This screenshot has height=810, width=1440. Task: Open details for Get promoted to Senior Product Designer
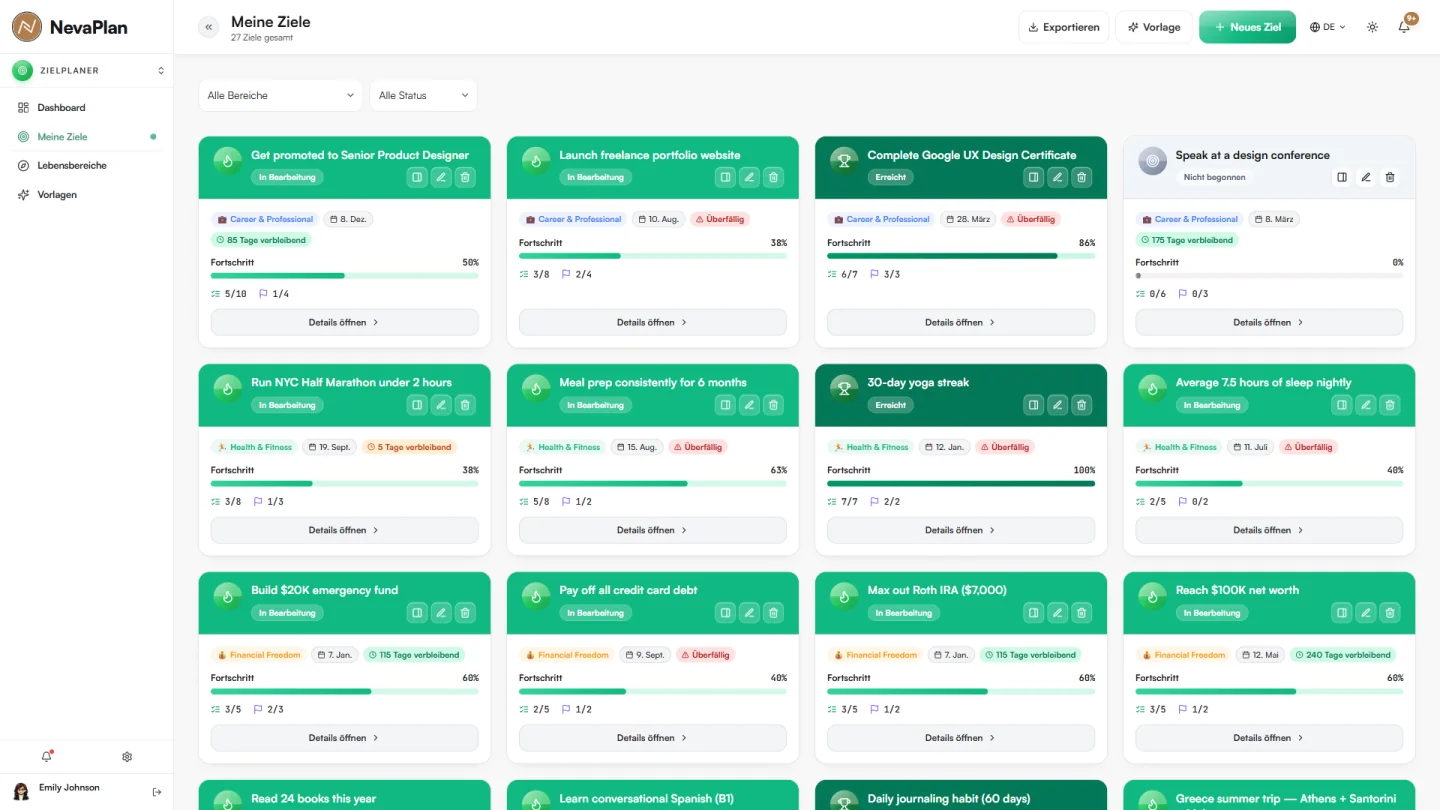[344, 322]
